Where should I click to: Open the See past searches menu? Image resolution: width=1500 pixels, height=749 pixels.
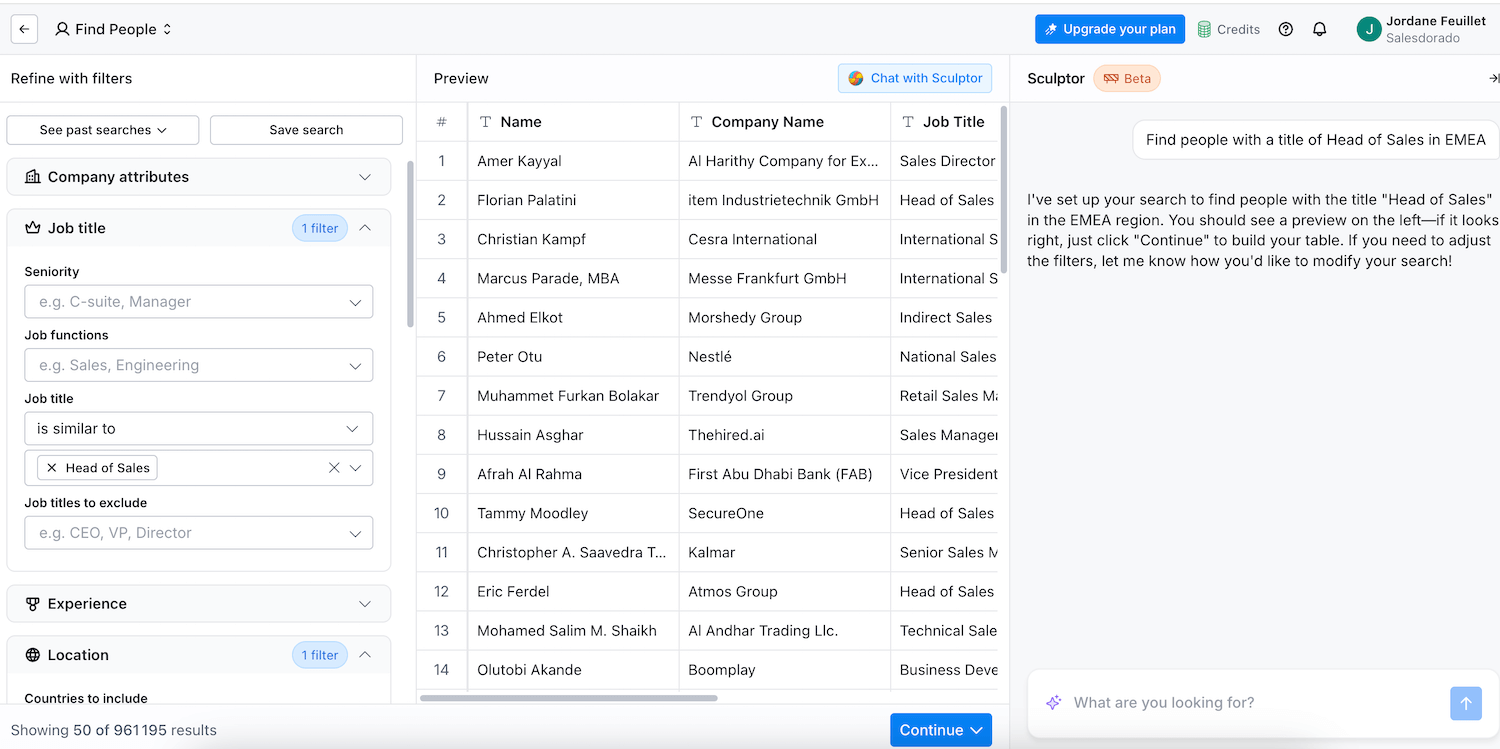(103, 130)
